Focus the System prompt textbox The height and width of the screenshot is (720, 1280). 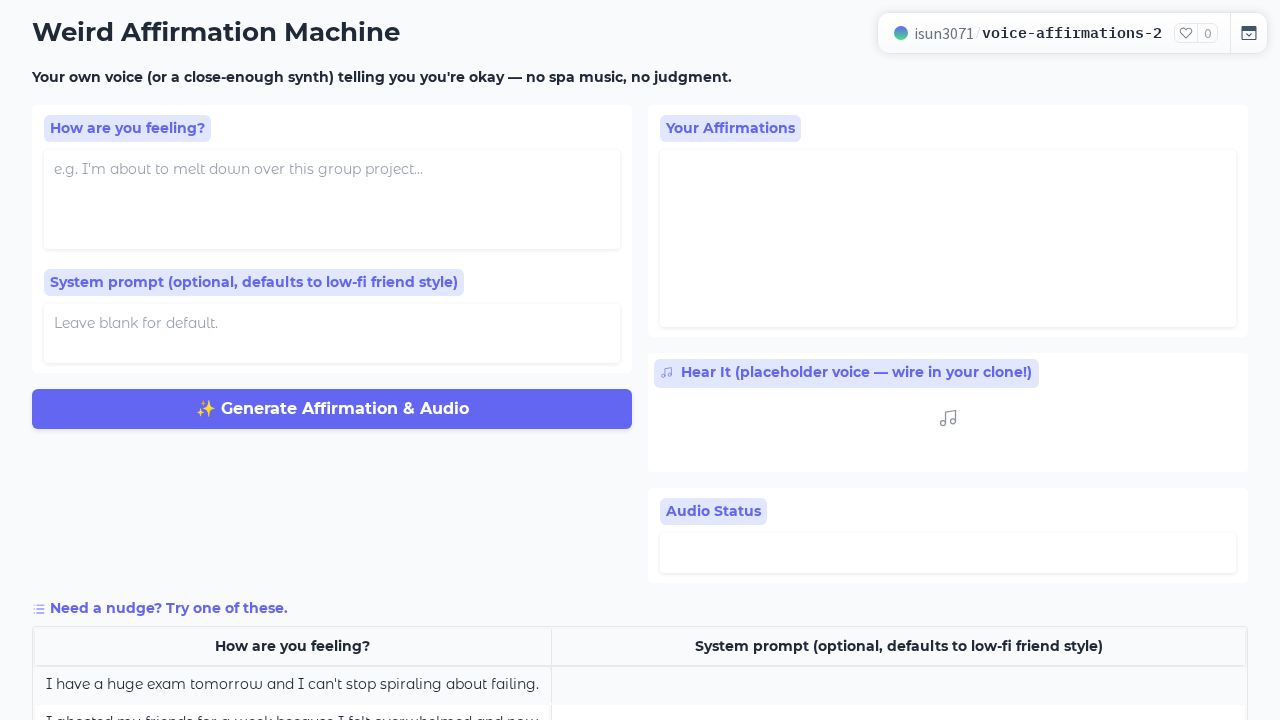click(332, 334)
